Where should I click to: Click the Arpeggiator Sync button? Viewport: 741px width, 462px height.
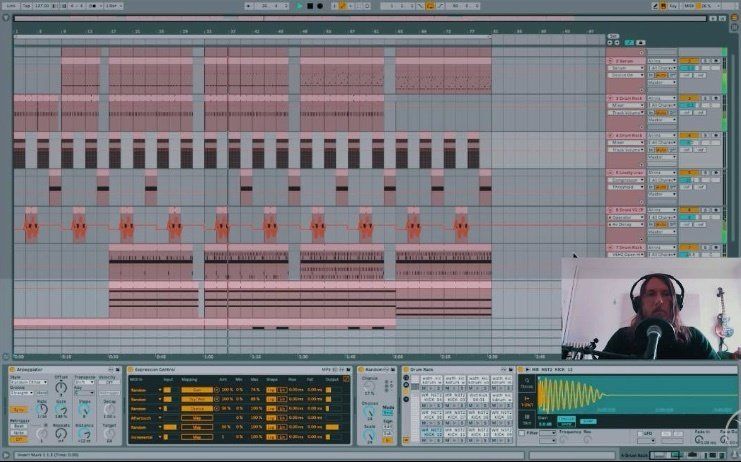tap(19, 410)
